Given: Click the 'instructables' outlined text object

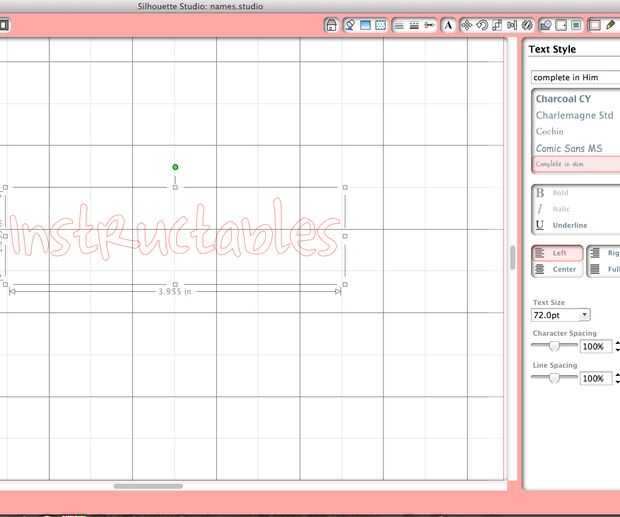Looking at the screenshot, I should click(174, 230).
